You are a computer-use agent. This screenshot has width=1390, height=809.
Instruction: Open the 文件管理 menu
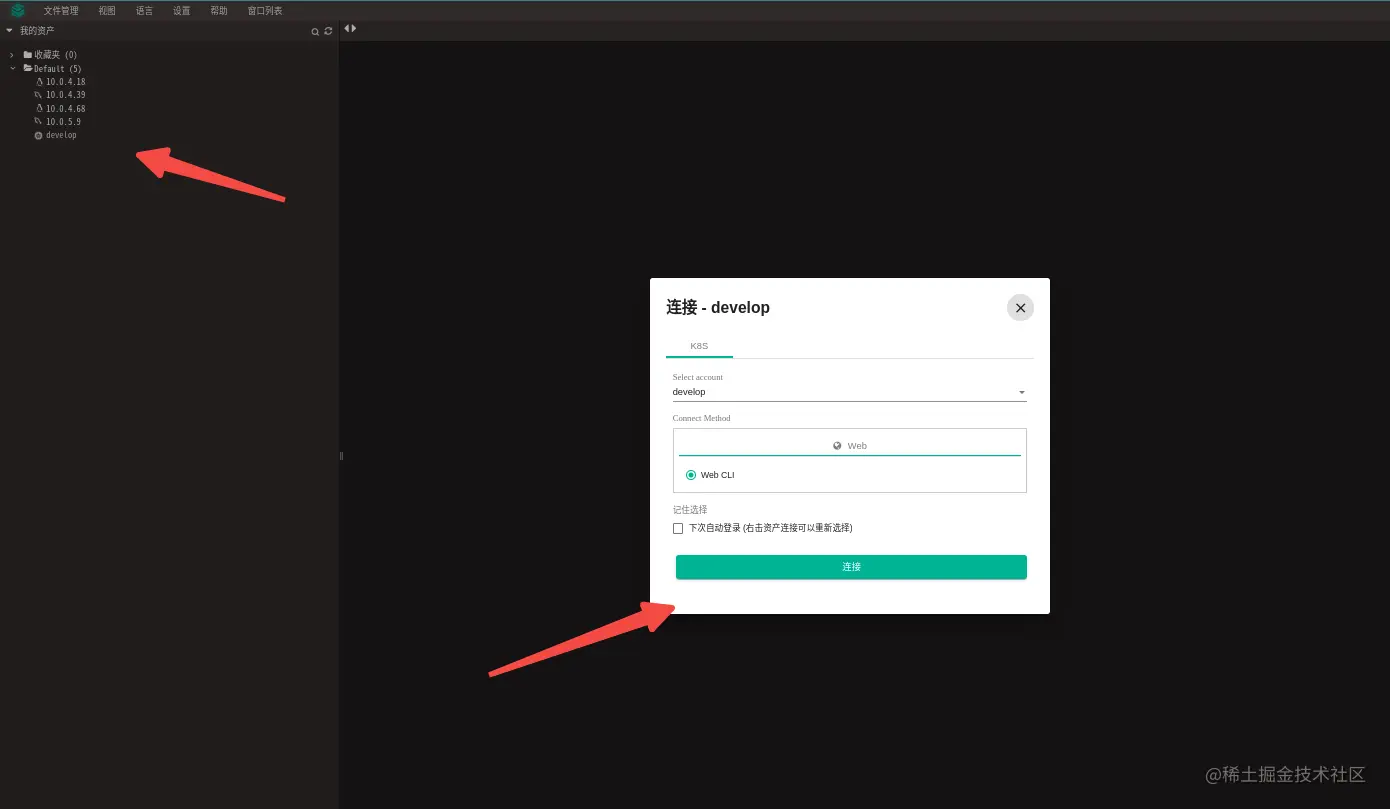click(61, 11)
